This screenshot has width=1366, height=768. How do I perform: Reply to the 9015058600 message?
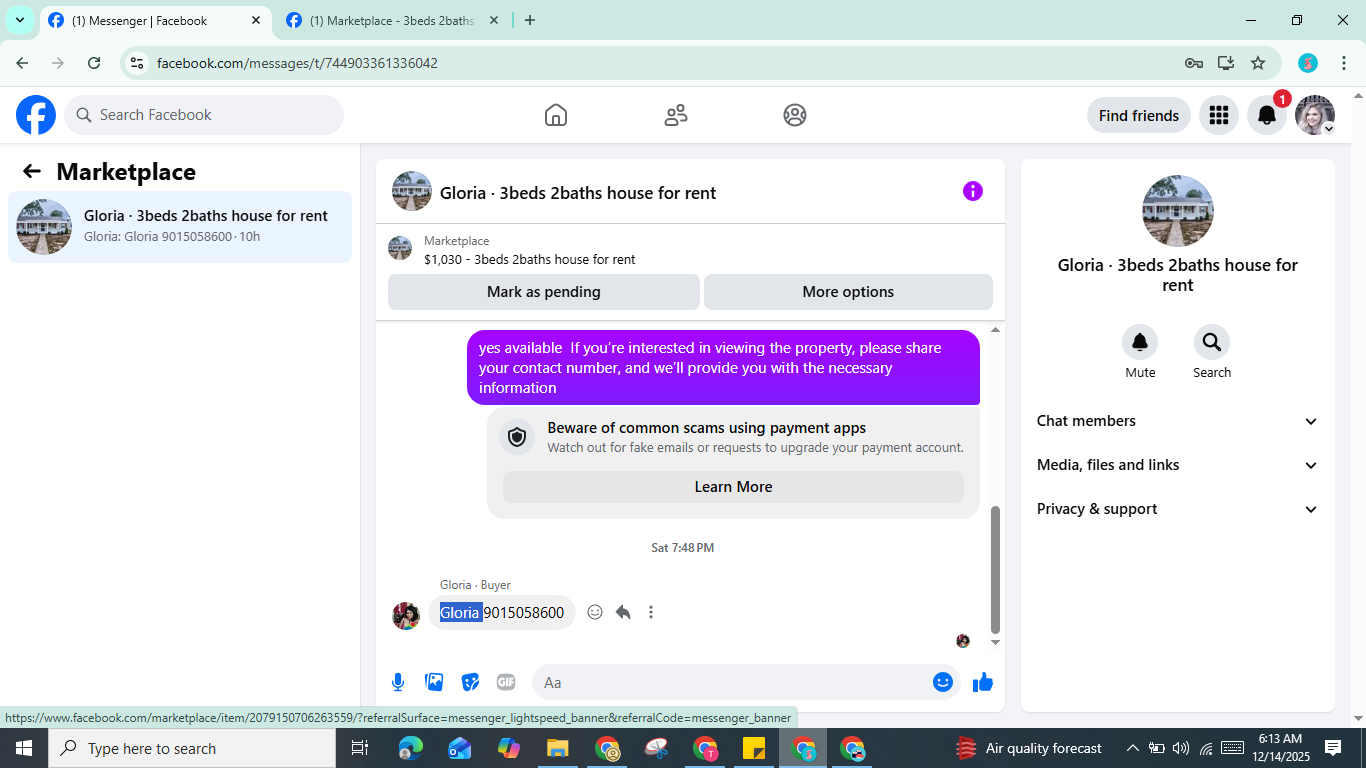point(623,612)
